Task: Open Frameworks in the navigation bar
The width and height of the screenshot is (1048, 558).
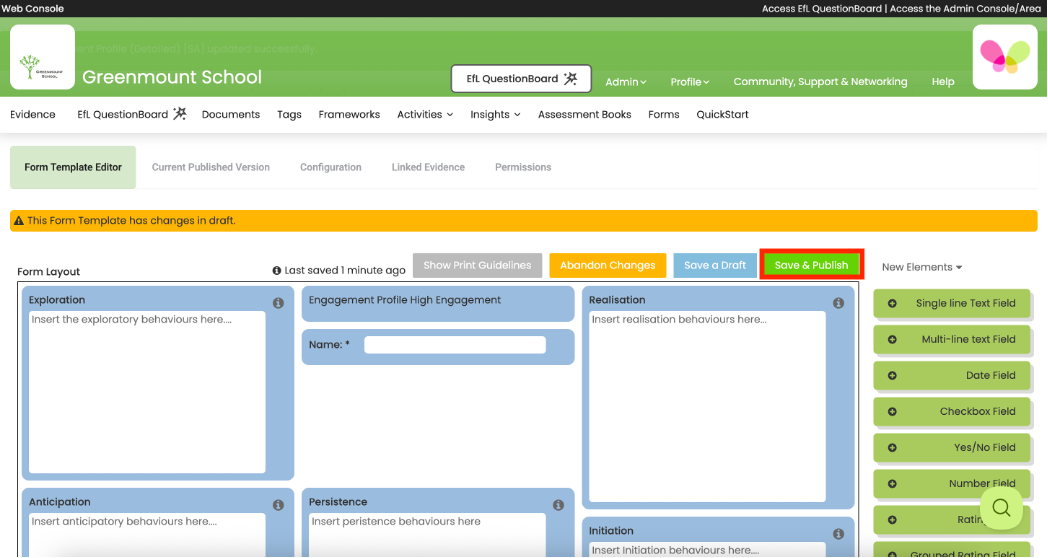Action: click(x=349, y=114)
